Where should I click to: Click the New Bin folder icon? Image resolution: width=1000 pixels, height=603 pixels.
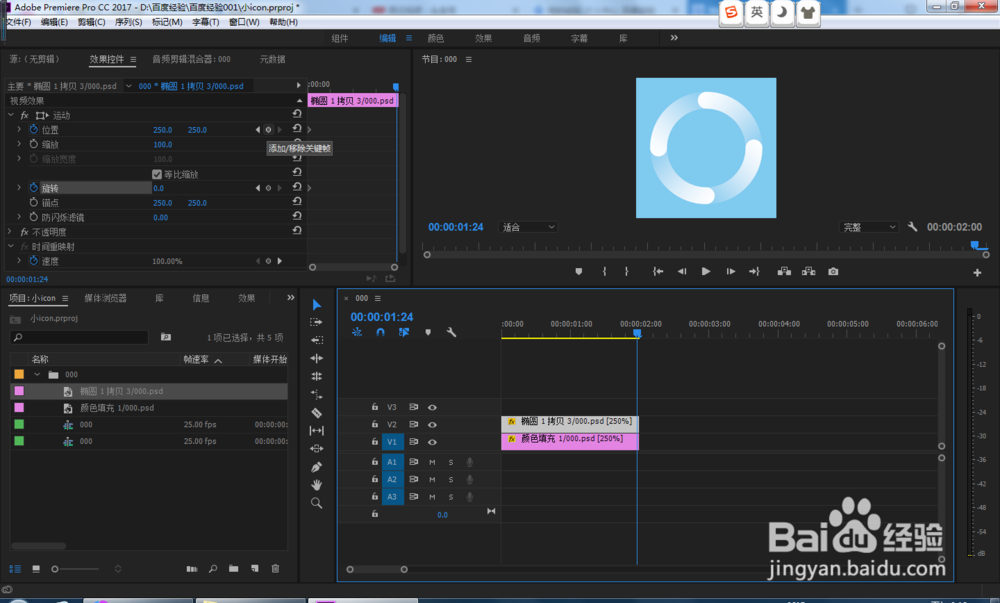click(233, 569)
